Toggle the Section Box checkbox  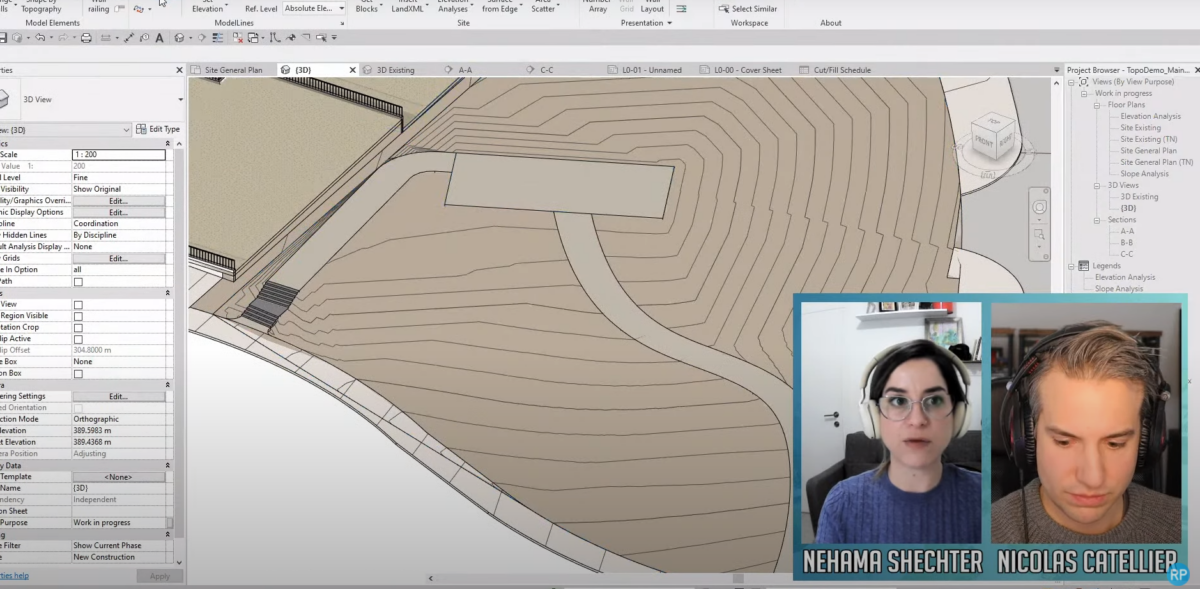(78, 374)
